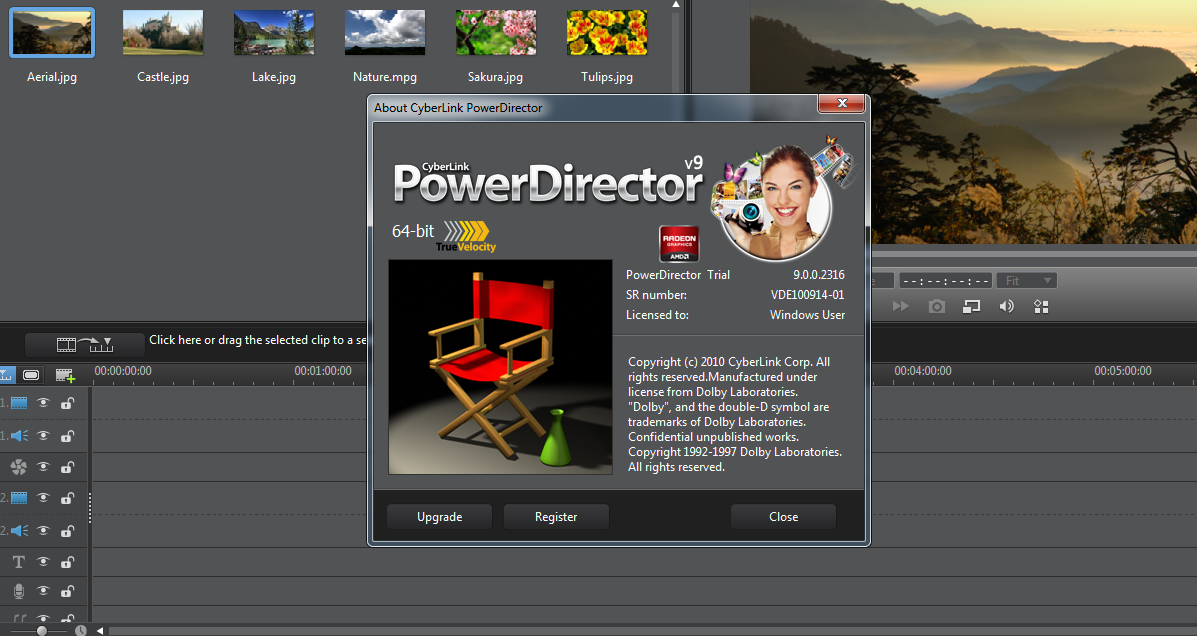Click the director's chair image in dialog

500,367
